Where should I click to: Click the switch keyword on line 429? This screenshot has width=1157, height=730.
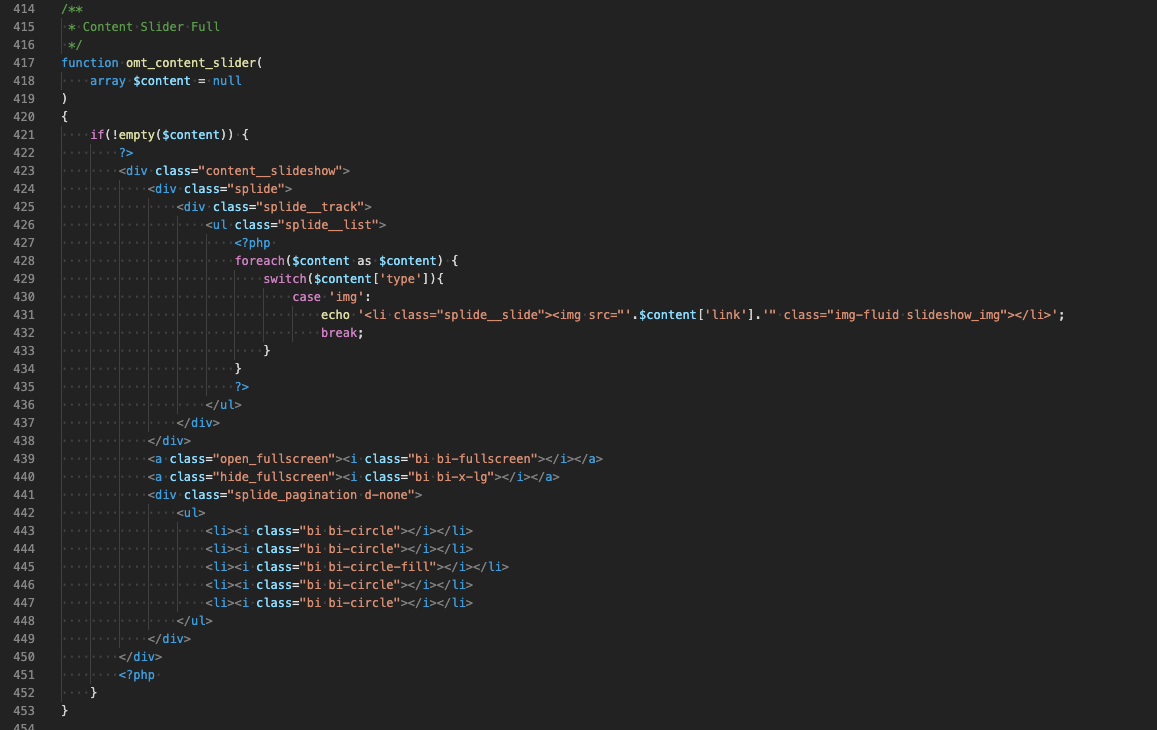point(285,279)
